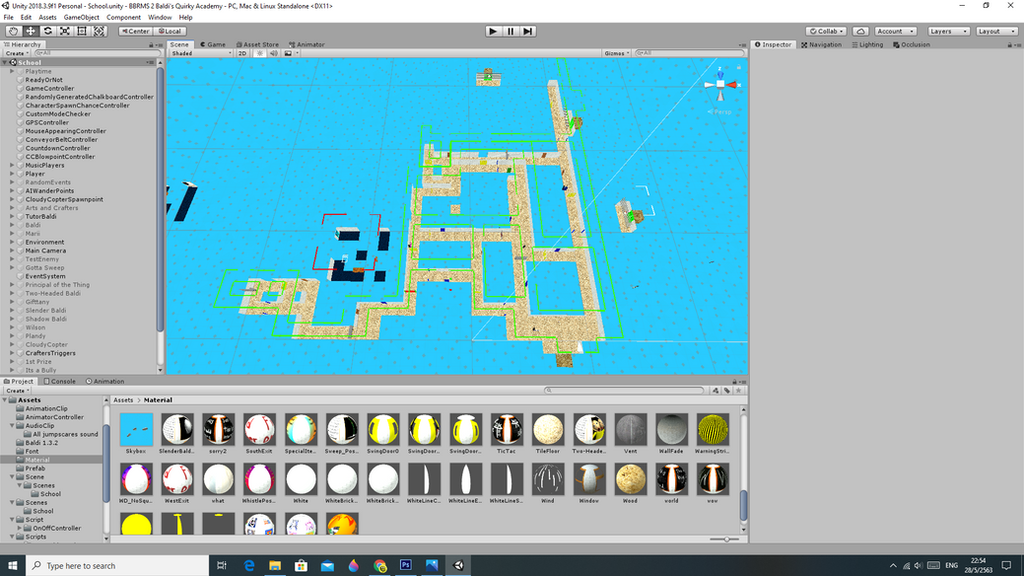Select the Skybox material
This screenshot has width=1024, height=576.
click(x=136, y=434)
